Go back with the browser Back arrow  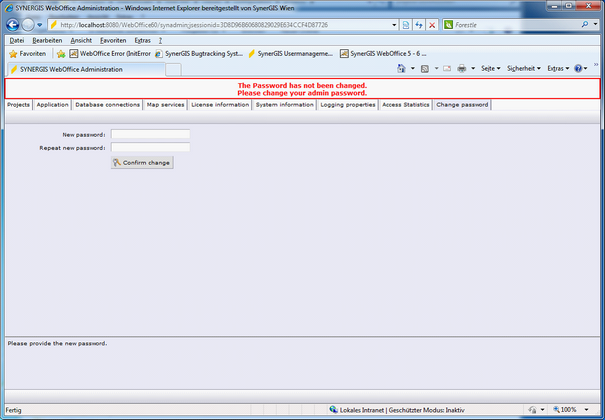tap(12, 25)
